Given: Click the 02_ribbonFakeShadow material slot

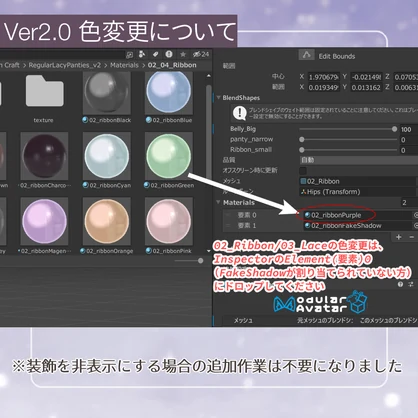Looking at the screenshot, I should pos(357,226).
